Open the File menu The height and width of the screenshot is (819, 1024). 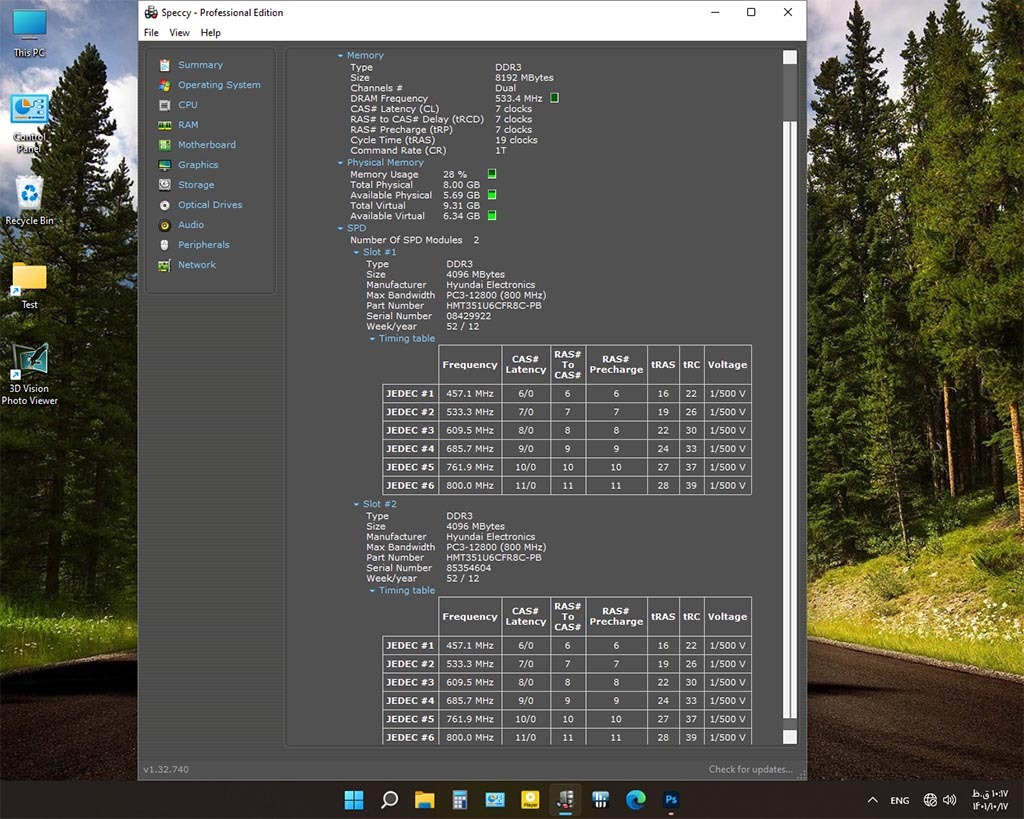point(151,33)
